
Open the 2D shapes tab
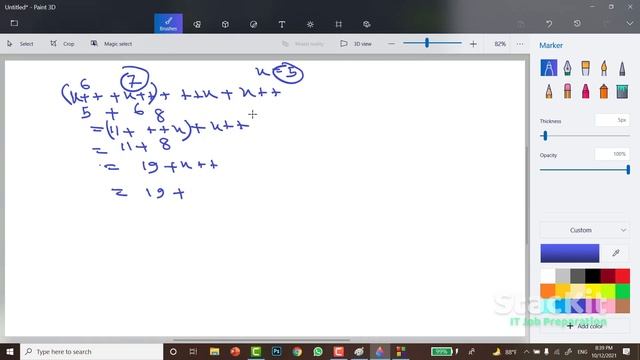coord(197,24)
